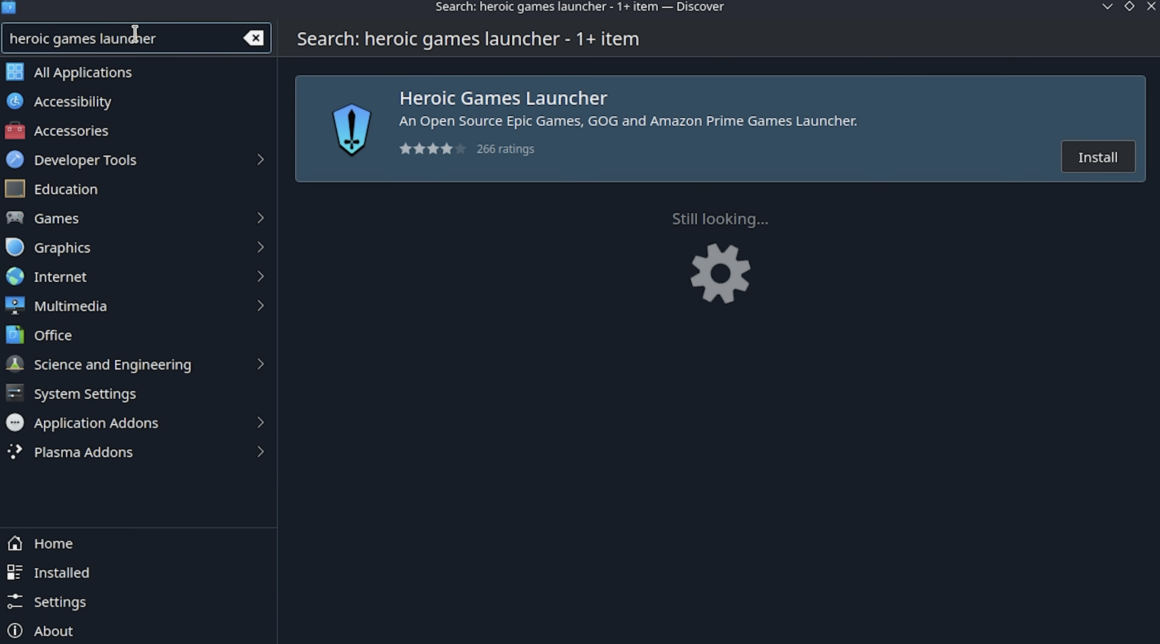This screenshot has width=1160, height=644.
Task: Expand the Graphics category arrow
Action: coord(260,248)
